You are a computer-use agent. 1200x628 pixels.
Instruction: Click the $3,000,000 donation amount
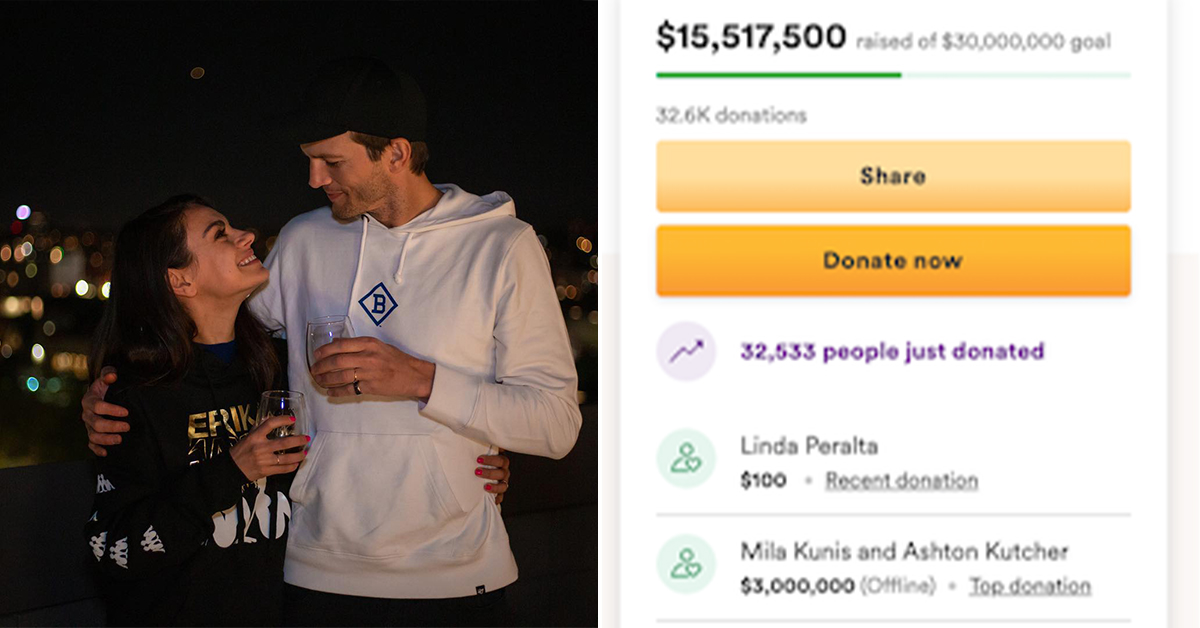click(x=797, y=586)
